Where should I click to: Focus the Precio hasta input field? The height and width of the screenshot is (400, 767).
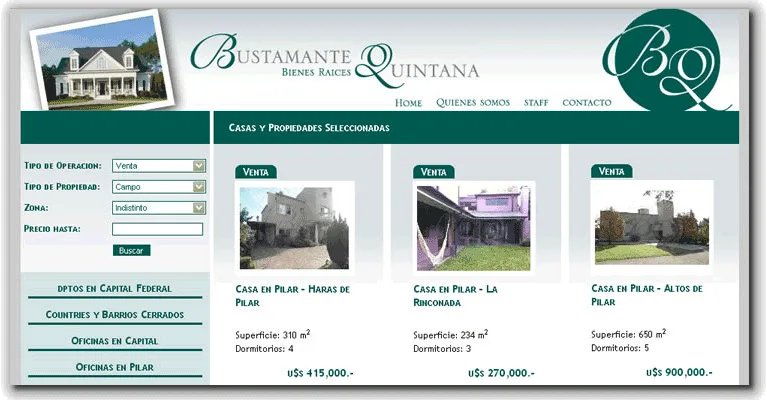(x=158, y=229)
